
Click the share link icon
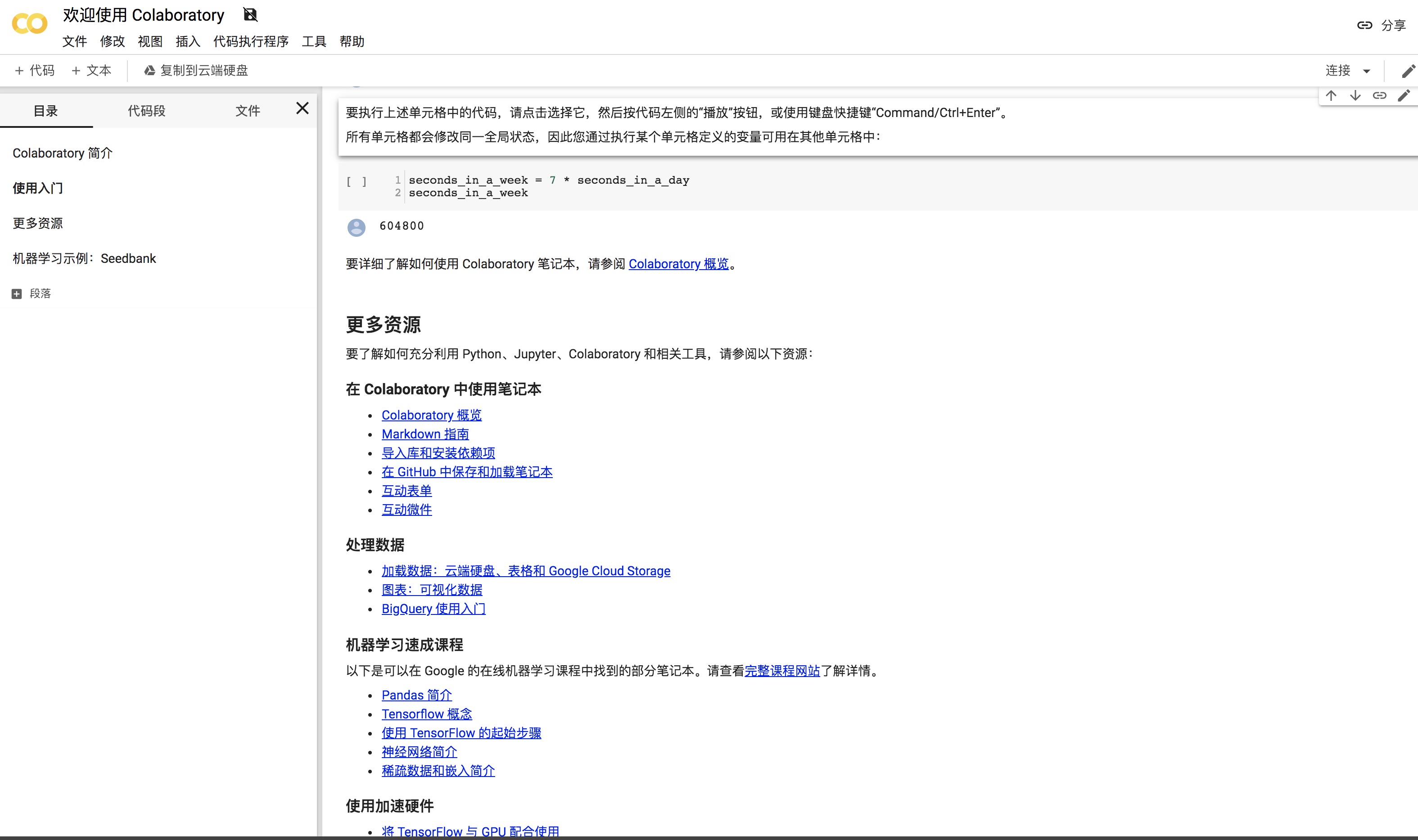tap(1364, 25)
